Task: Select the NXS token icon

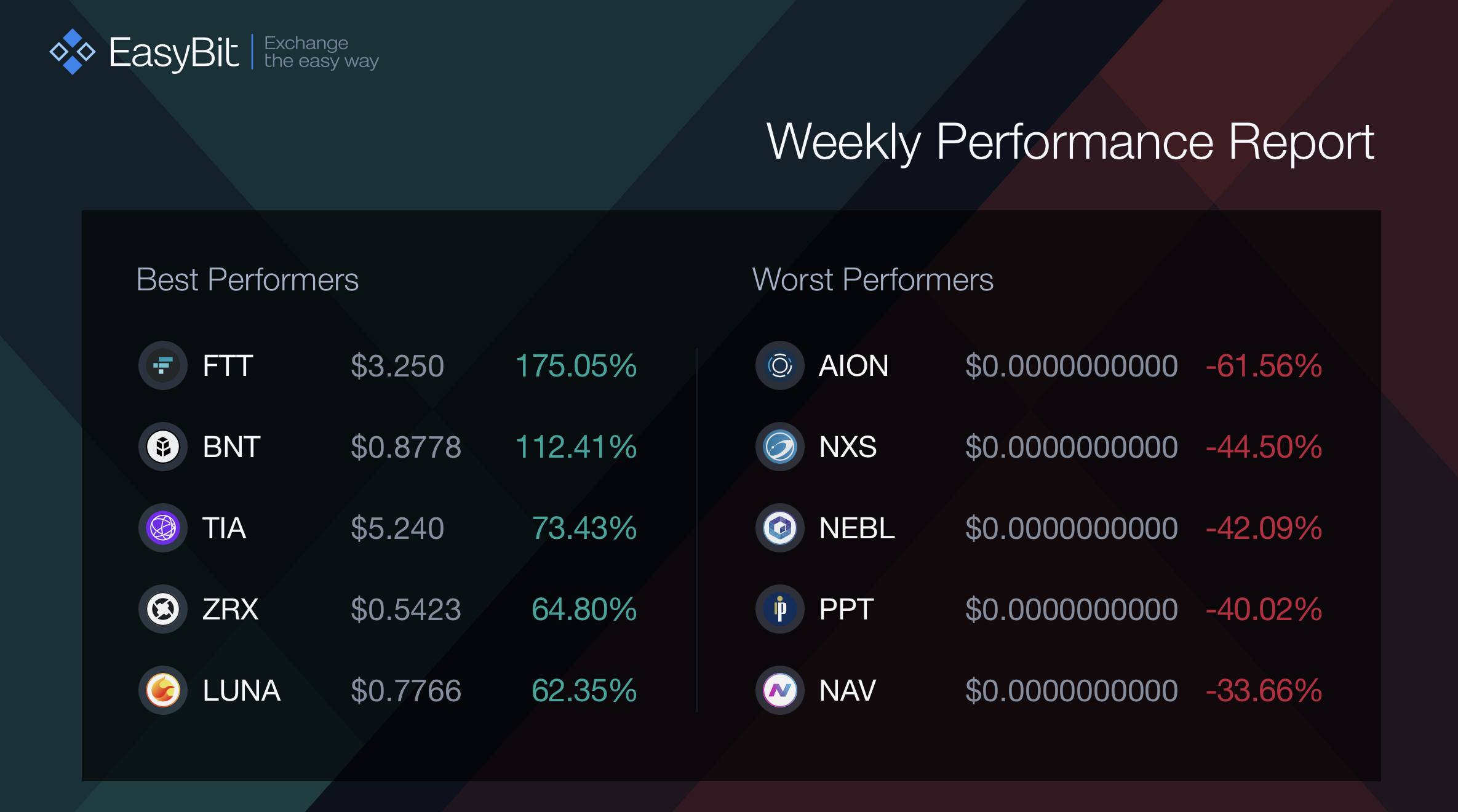Action: (780, 447)
